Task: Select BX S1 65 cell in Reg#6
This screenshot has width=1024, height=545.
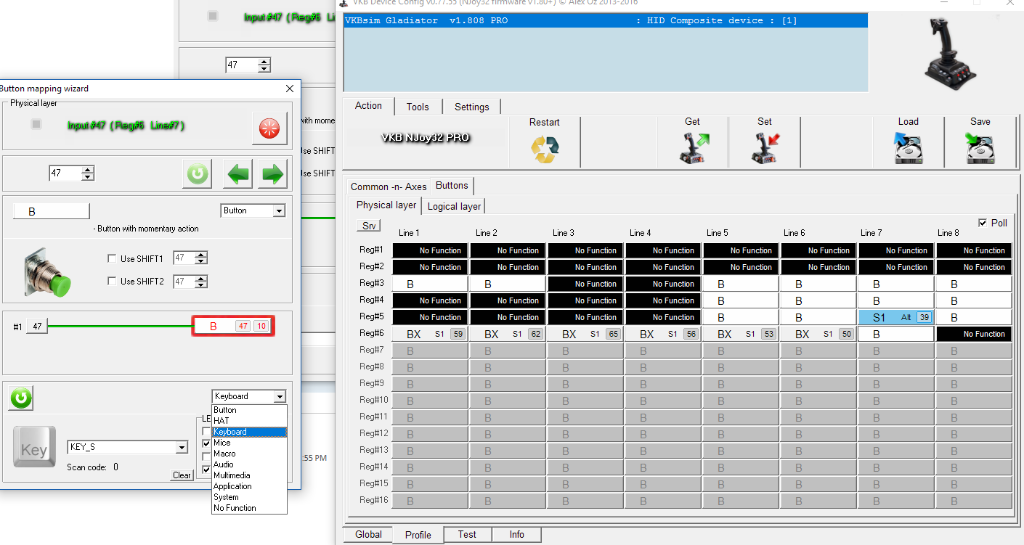Action: [586, 334]
